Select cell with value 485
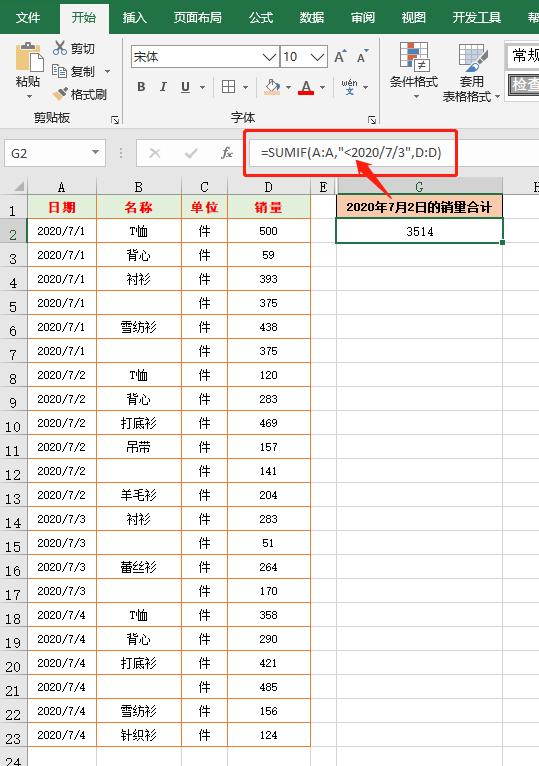 [x=269, y=687]
